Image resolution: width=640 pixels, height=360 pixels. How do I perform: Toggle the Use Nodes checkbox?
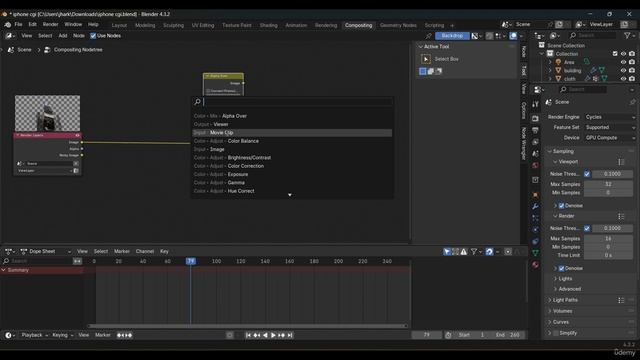point(93,36)
